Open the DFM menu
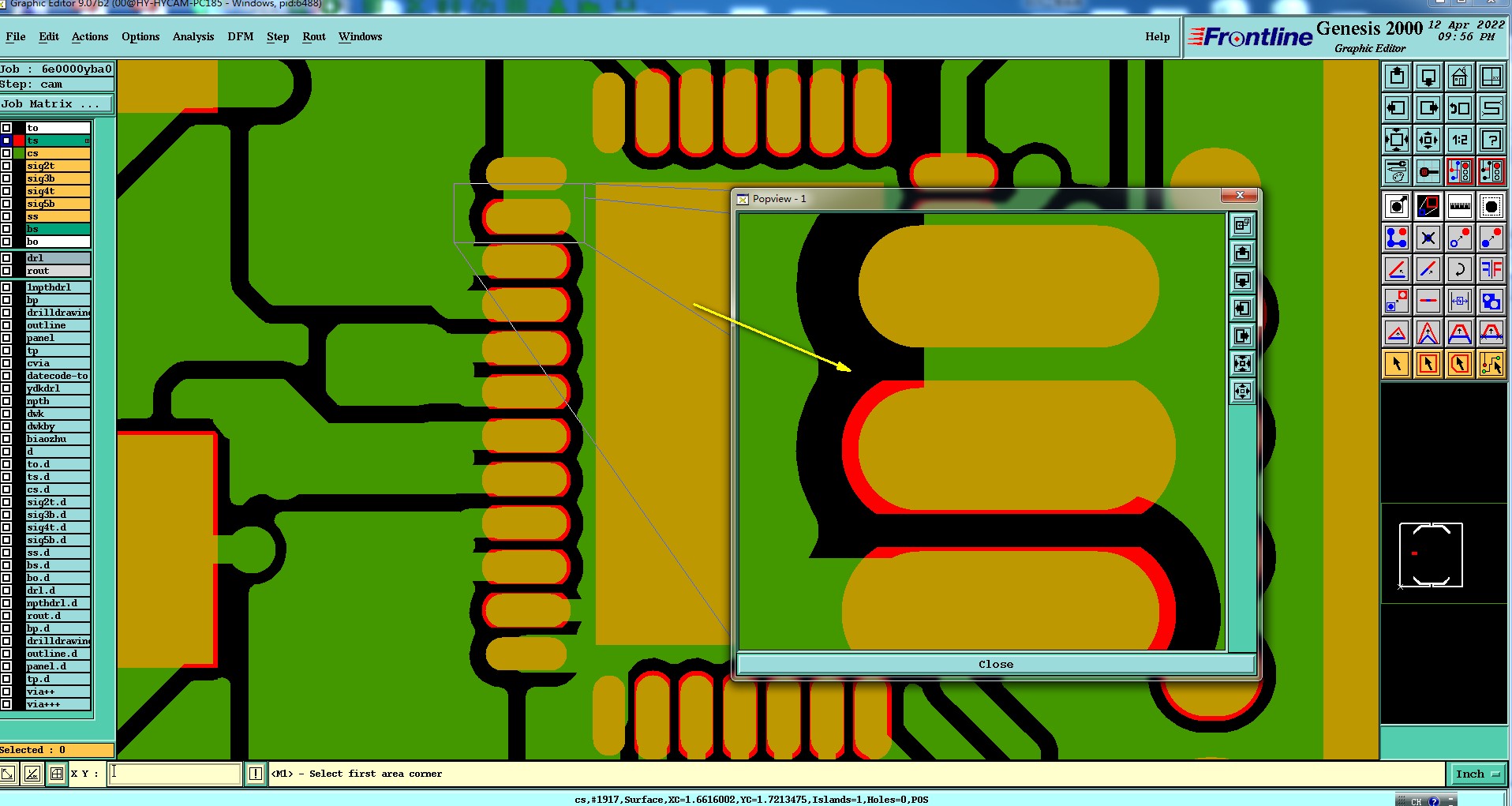1512x806 pixels. pos(241,36)
